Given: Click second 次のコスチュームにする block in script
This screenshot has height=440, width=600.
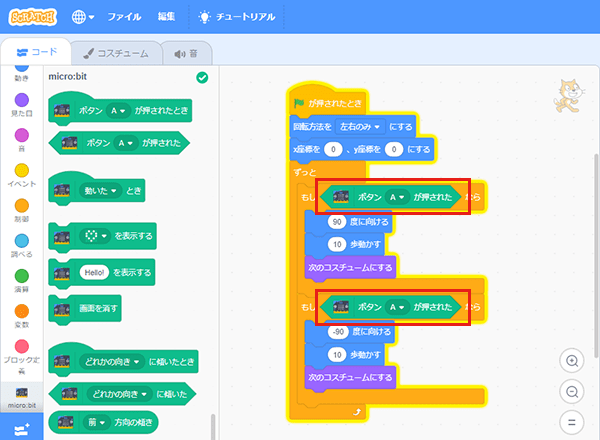Looking at the screenshot, I should click(x=350, y=378).
